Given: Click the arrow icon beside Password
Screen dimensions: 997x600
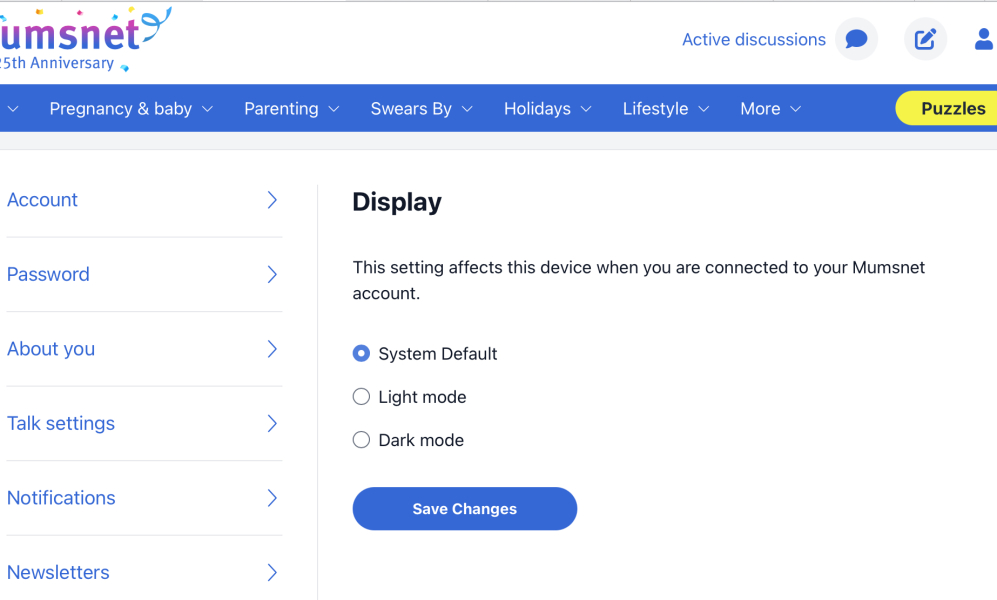Looking at the screenshot, I should (x=272, y=275).
